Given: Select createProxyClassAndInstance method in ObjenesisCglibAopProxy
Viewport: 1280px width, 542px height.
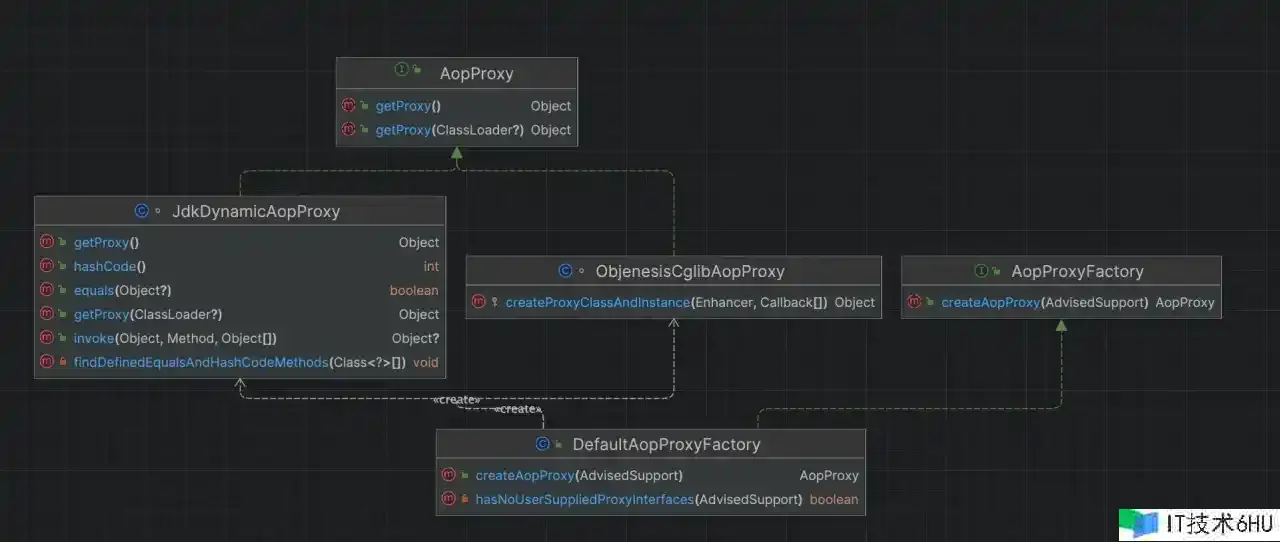Looking at the screenshot, I should coord(666,302).
